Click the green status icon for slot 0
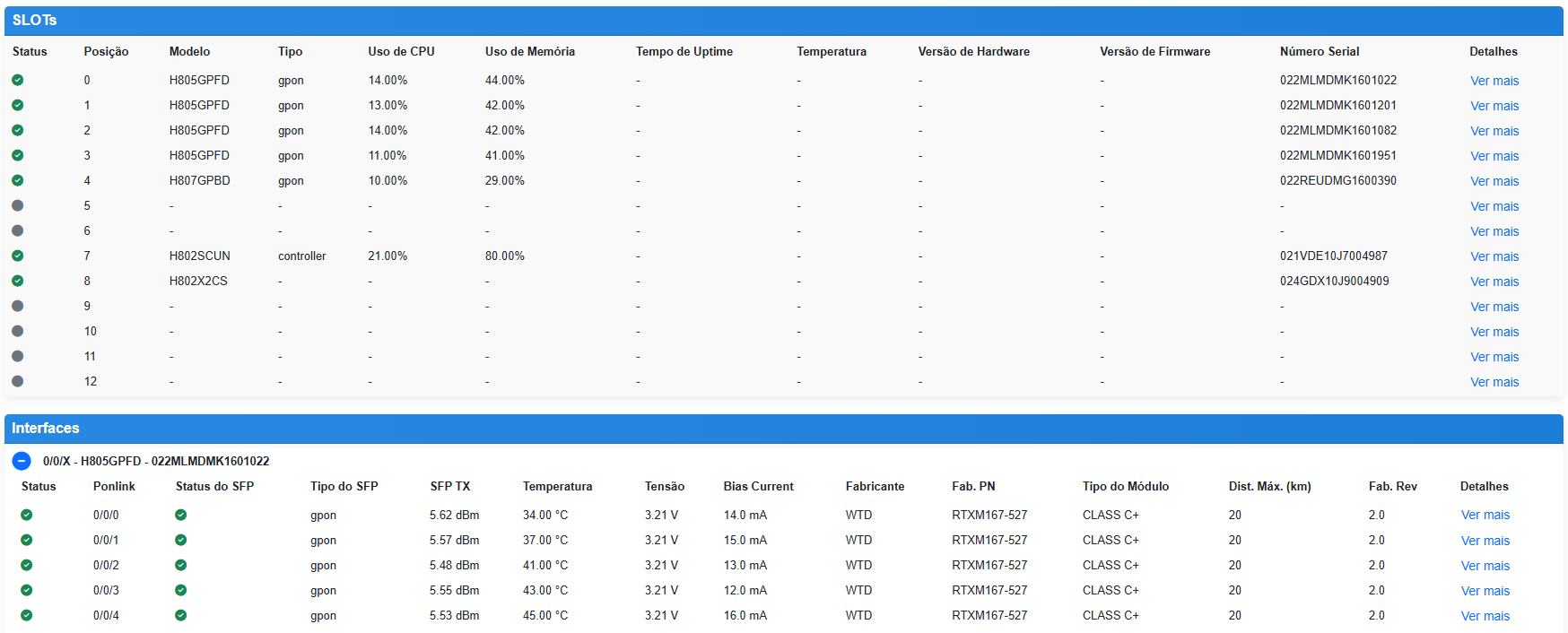This screenshot has height=633, width=1568. [x=18, y=80]
